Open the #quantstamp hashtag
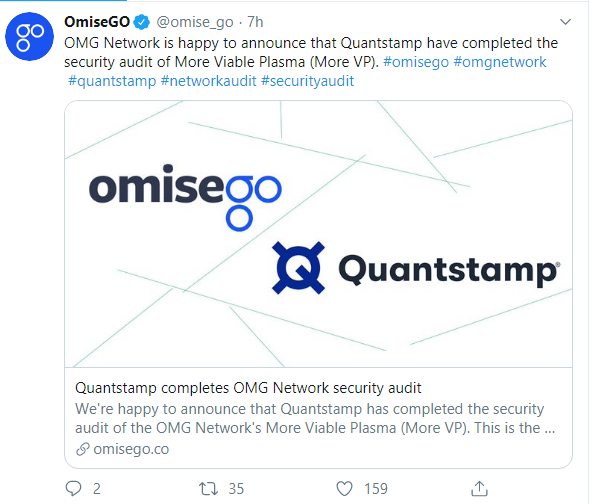 [112, 81]
